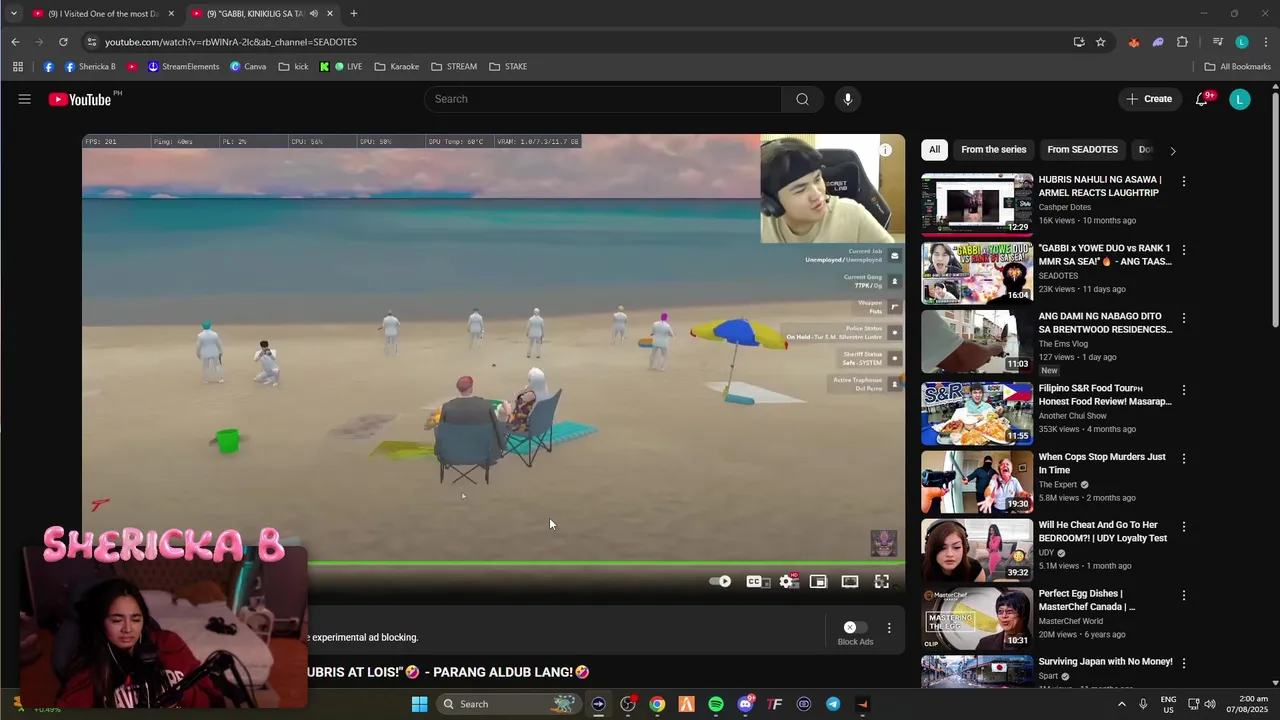Toggle closed captions on the video
This screenshot has height=720, width=1280.
coord(755,582)
